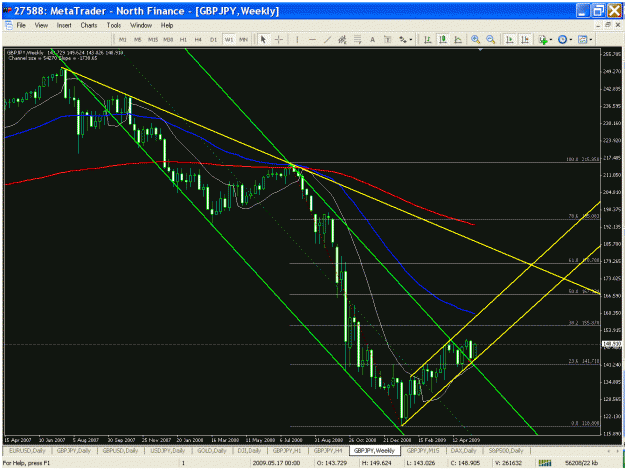Click the connection status bars icon
625x470 pixels.
tap(544, 463)
